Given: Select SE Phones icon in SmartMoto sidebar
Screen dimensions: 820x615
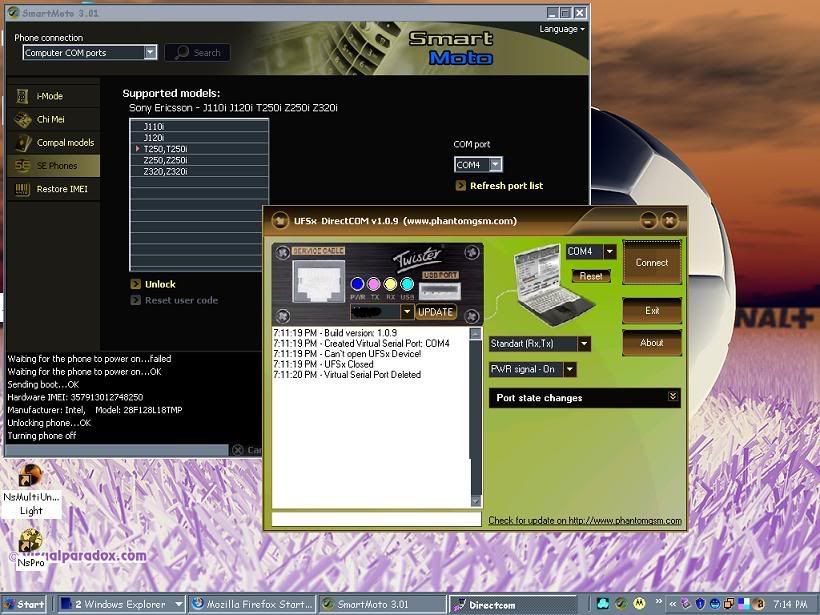Looking at the screenshot, I should click(22, 166).
